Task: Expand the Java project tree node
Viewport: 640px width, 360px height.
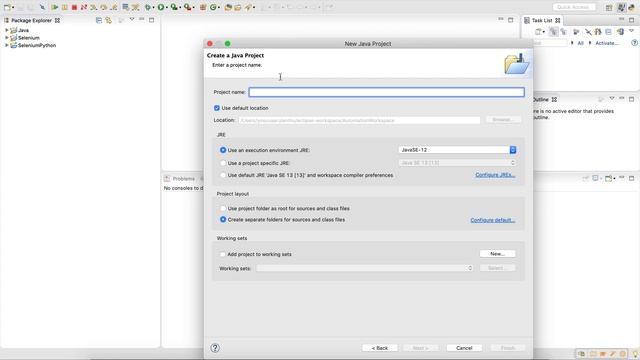Action: click(7, 30)
